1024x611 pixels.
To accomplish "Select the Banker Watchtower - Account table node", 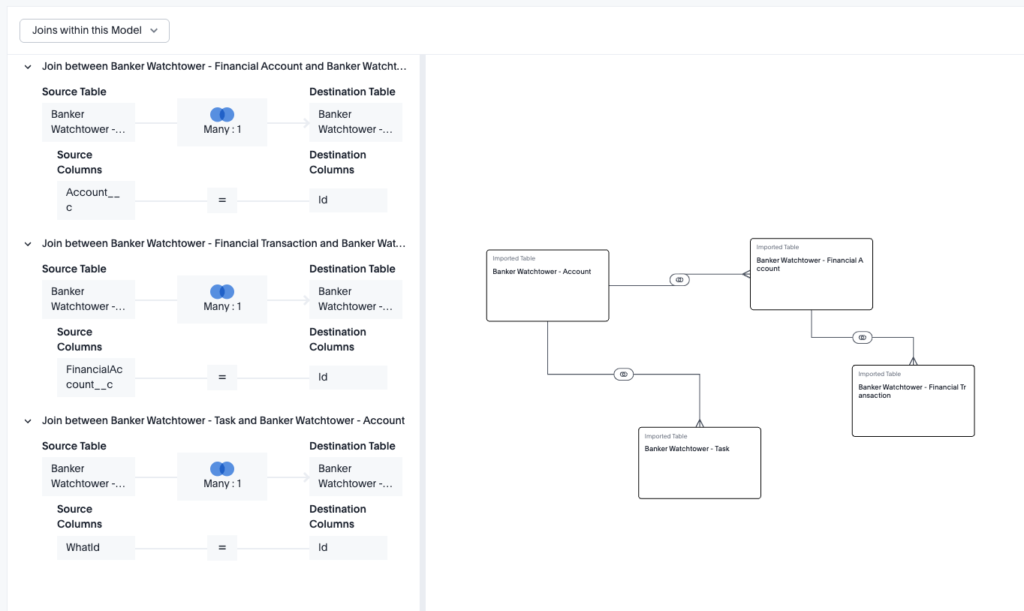I will (x=547, y=285).
